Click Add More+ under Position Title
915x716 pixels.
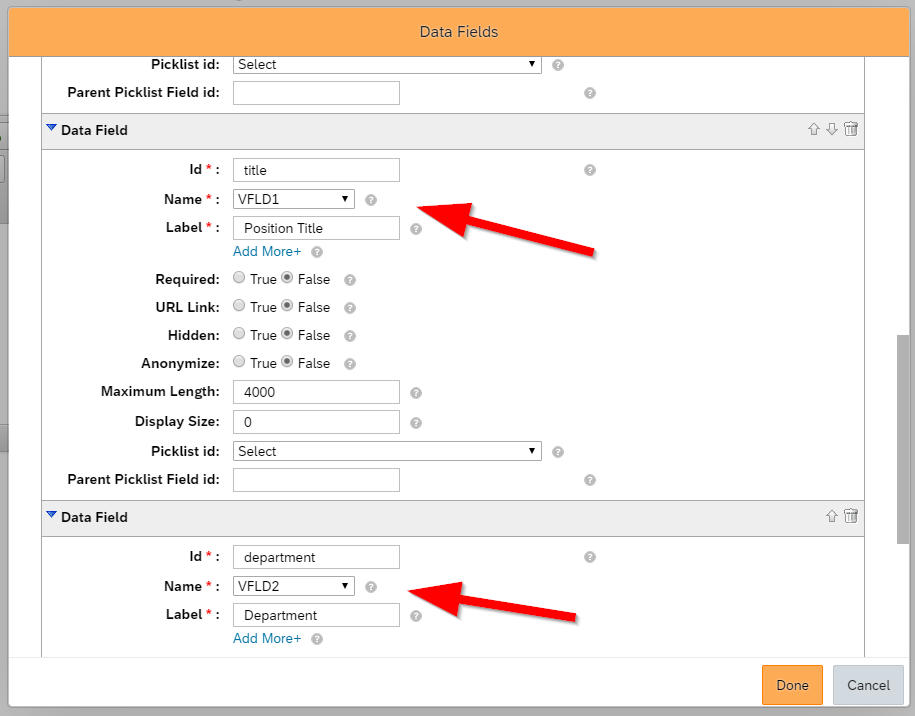[267, 252]
